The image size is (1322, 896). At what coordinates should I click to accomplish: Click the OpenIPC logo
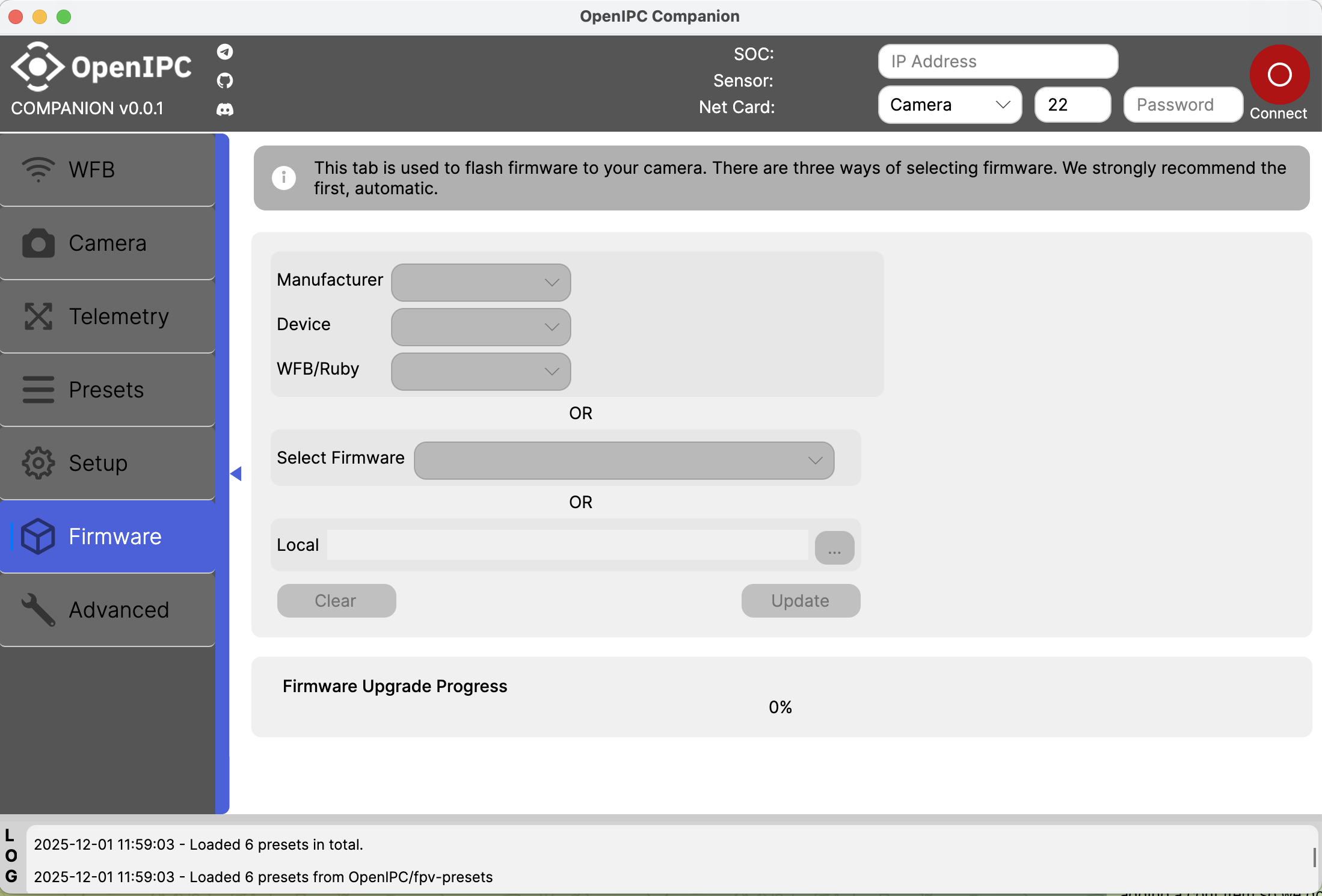tap(101, 67)
